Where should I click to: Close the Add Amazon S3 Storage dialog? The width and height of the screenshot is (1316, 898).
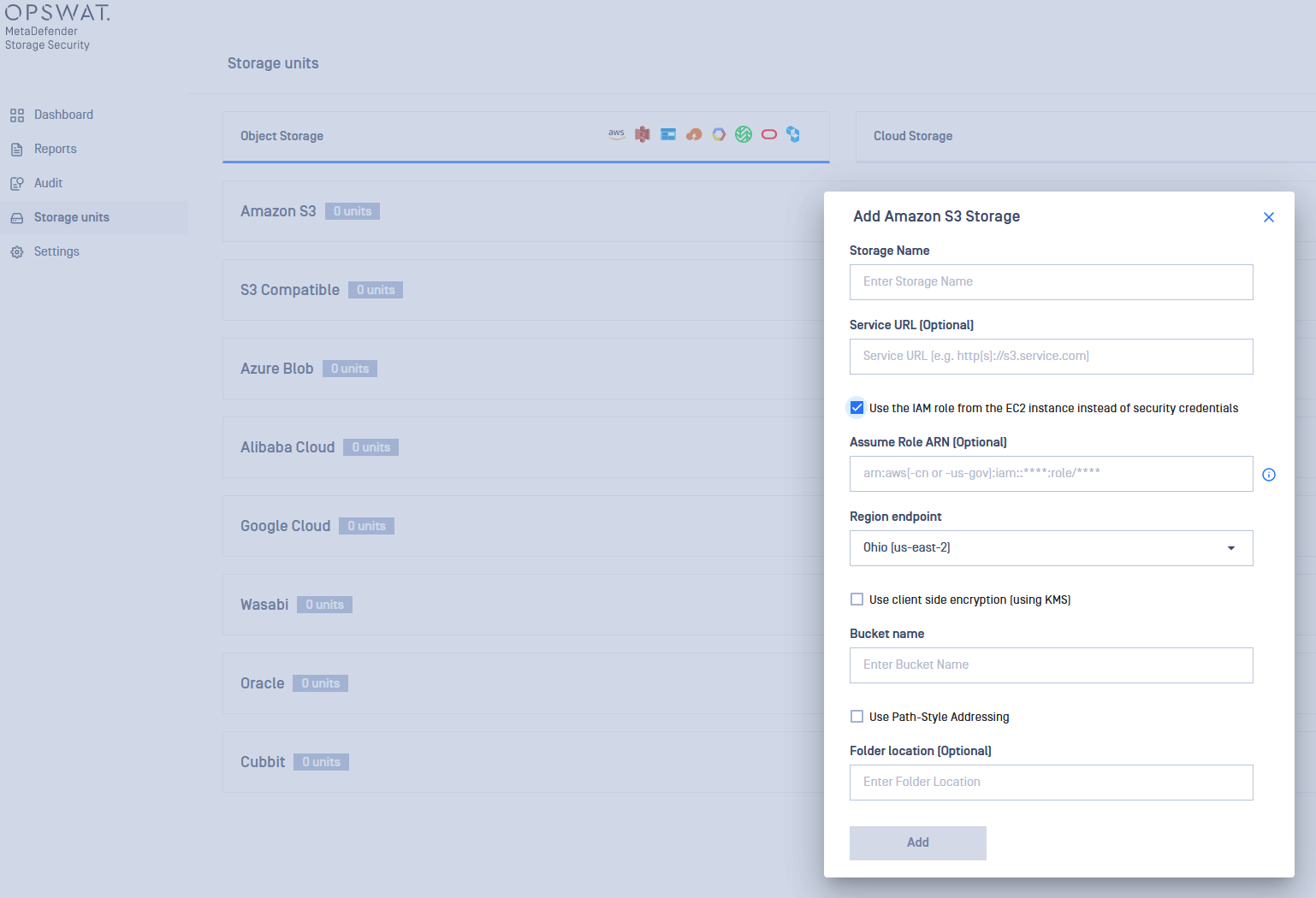(1269, 217)
